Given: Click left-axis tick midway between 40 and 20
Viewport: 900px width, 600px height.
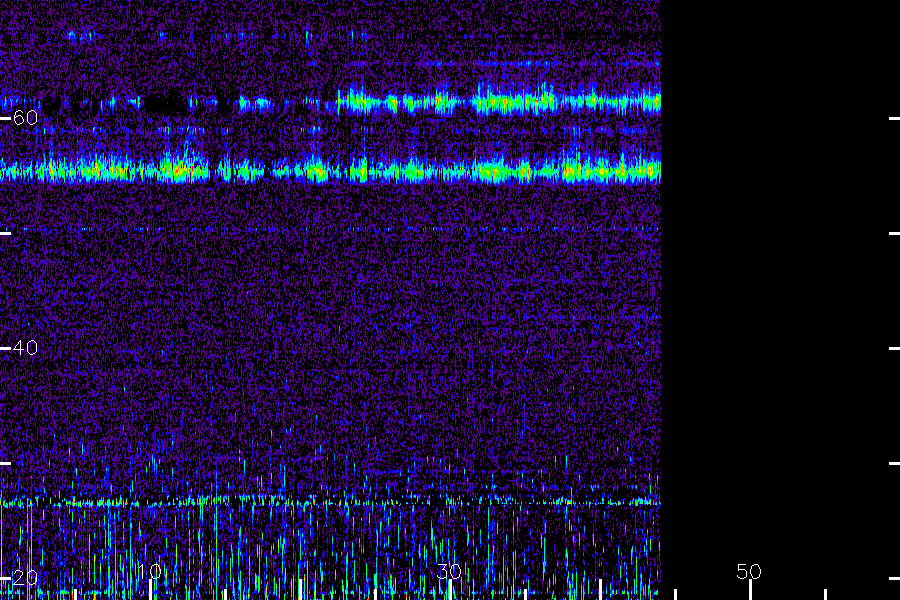Looking at the screenshot, I should tap(5, 463).
